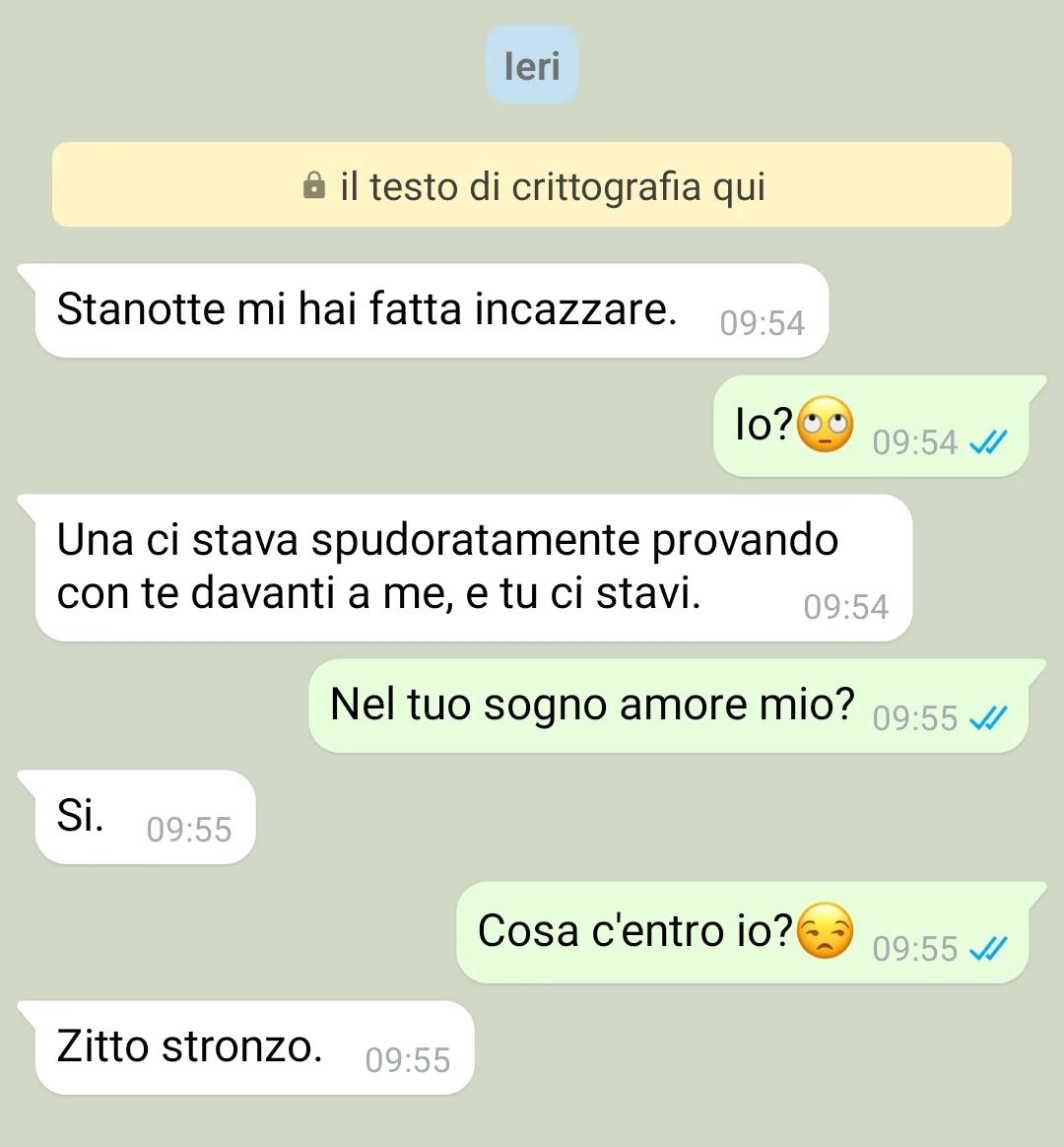Click the eye-roll emoji after 'Io?'
Image resolution: width=1064 pixels, height=1147 pixels.
click(825, 425)
